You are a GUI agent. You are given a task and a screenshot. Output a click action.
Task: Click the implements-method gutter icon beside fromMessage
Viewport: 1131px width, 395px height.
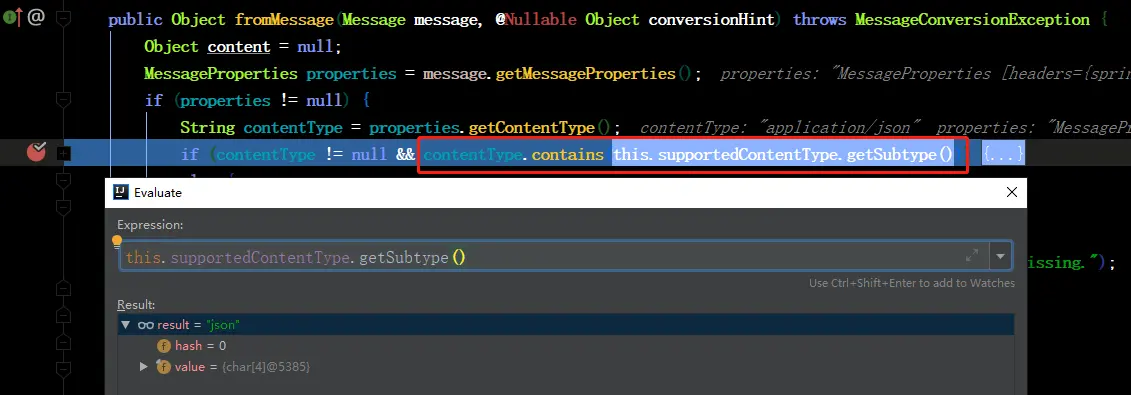[x=12, y=17]
